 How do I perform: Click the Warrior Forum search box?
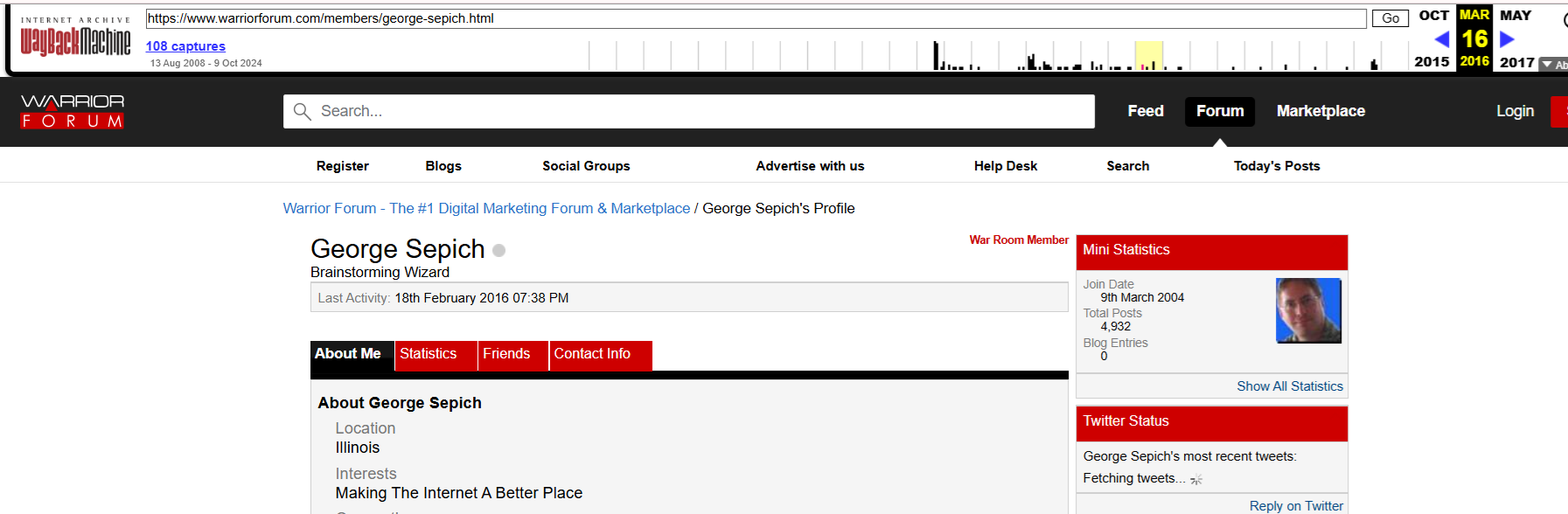700,111
